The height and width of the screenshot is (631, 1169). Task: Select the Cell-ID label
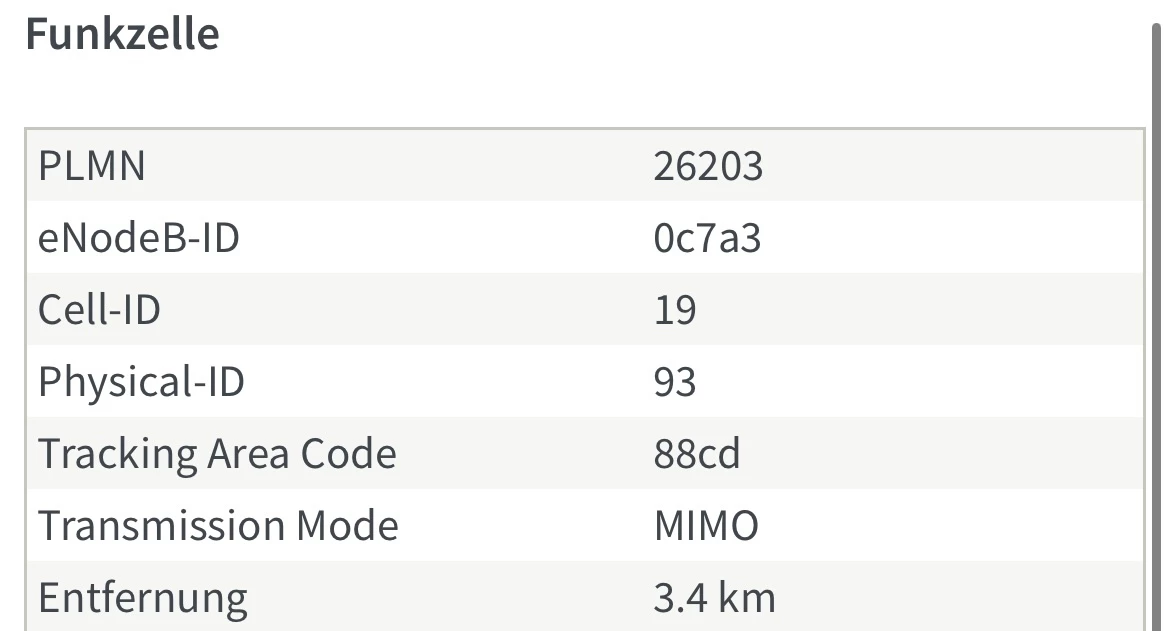click(x=99, y=310)
